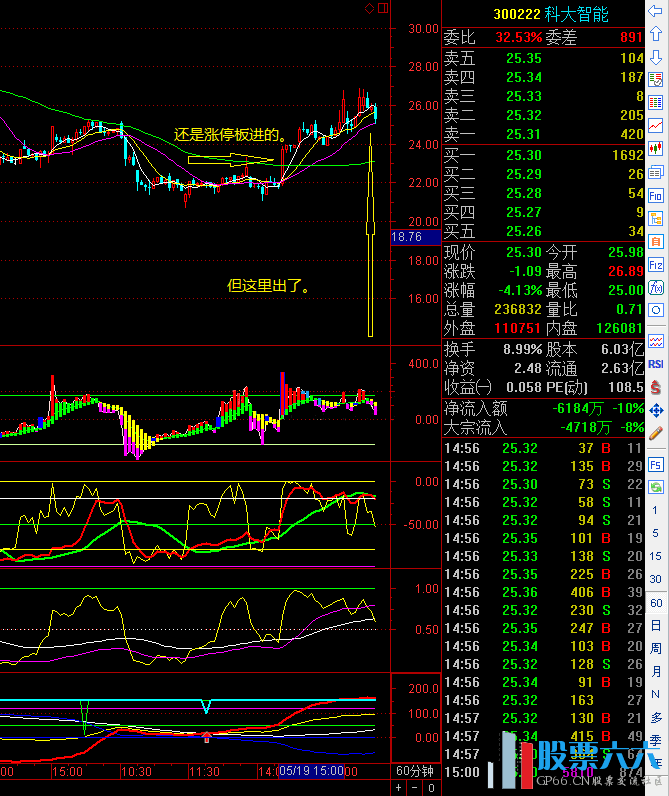669x796 pixels.
Task: Click the green refresh icon in sidebar
Action: click(656, 486)
